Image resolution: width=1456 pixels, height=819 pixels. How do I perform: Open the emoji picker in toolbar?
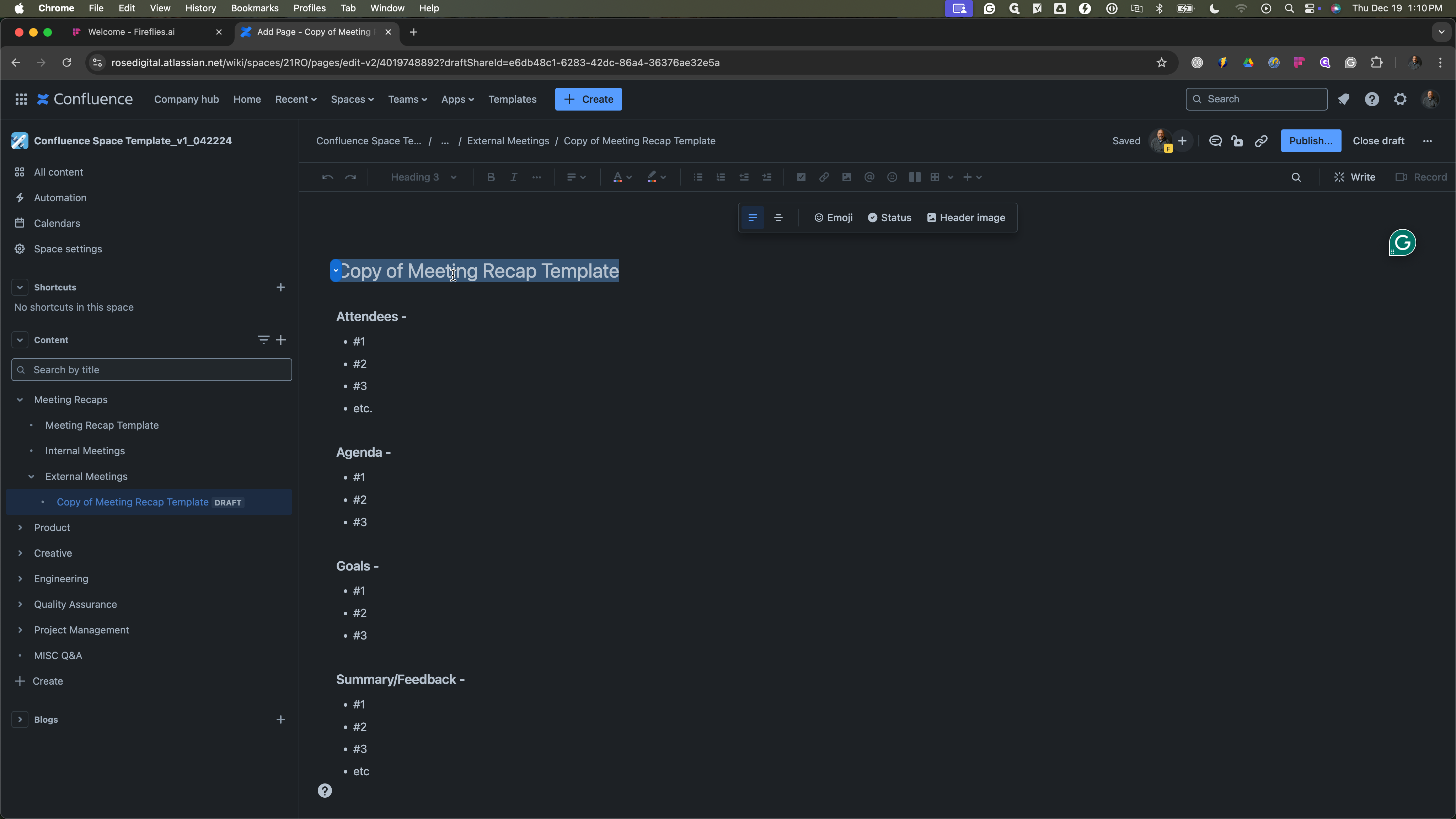click(x=892, y=177)
